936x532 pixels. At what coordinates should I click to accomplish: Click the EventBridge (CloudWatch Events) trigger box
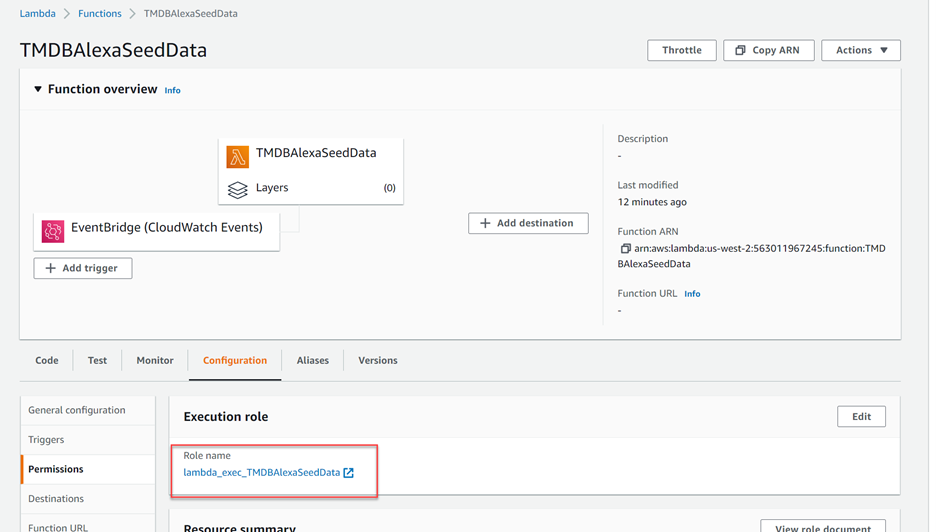(156, 232)
